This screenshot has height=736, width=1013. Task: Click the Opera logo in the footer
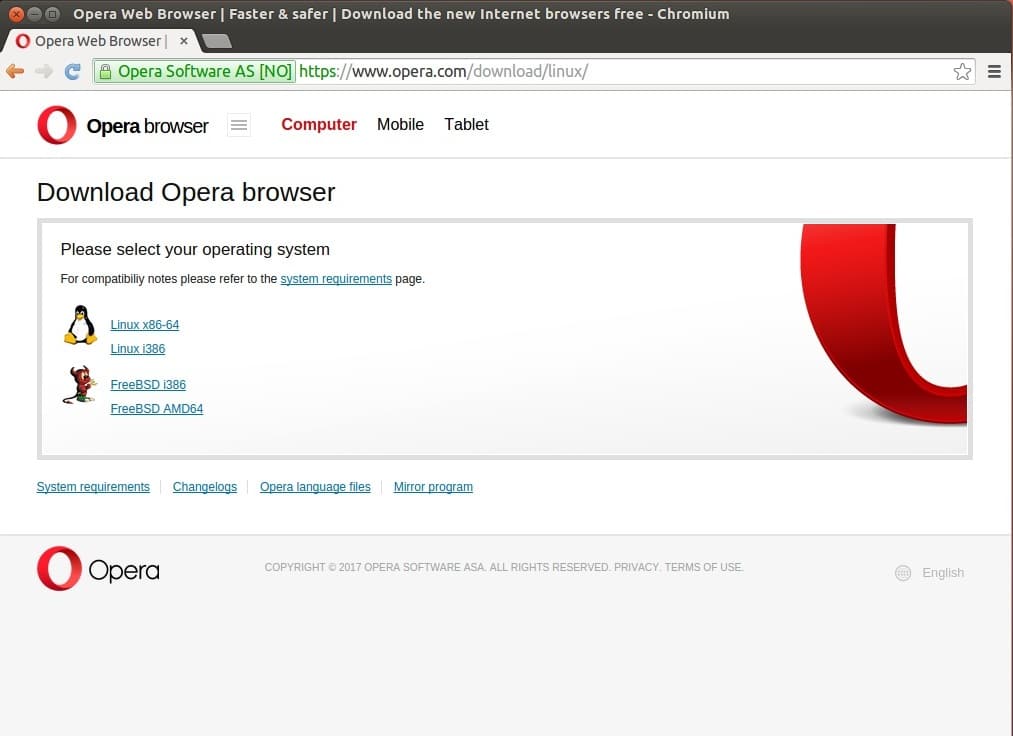pyautogui.click(x=98, y=569)
